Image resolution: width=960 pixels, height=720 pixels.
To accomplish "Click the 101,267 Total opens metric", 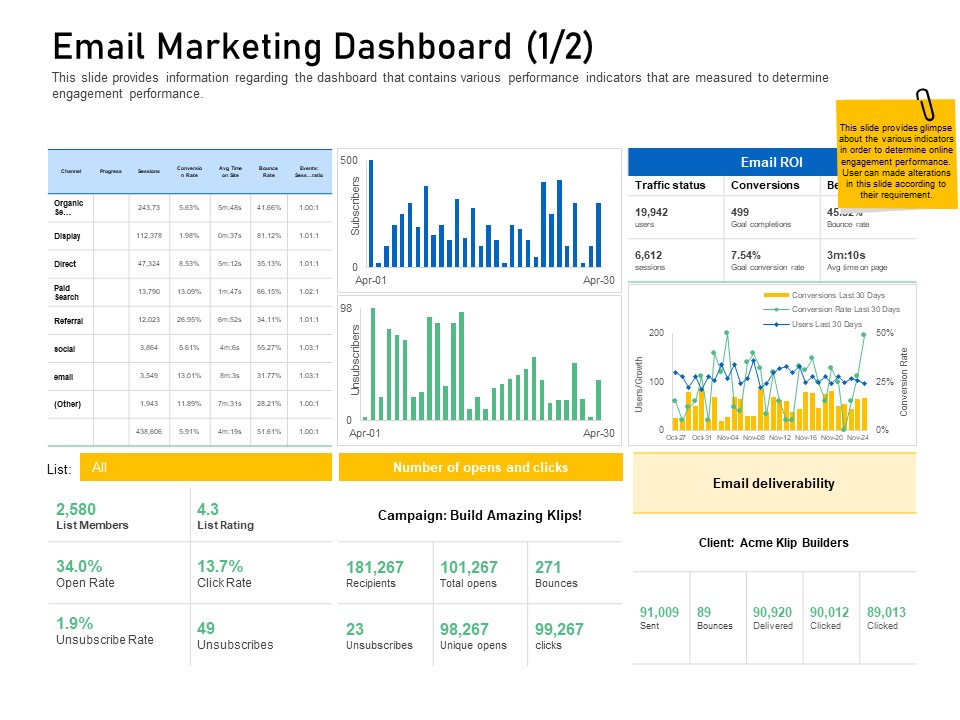I will coord(469,574).
